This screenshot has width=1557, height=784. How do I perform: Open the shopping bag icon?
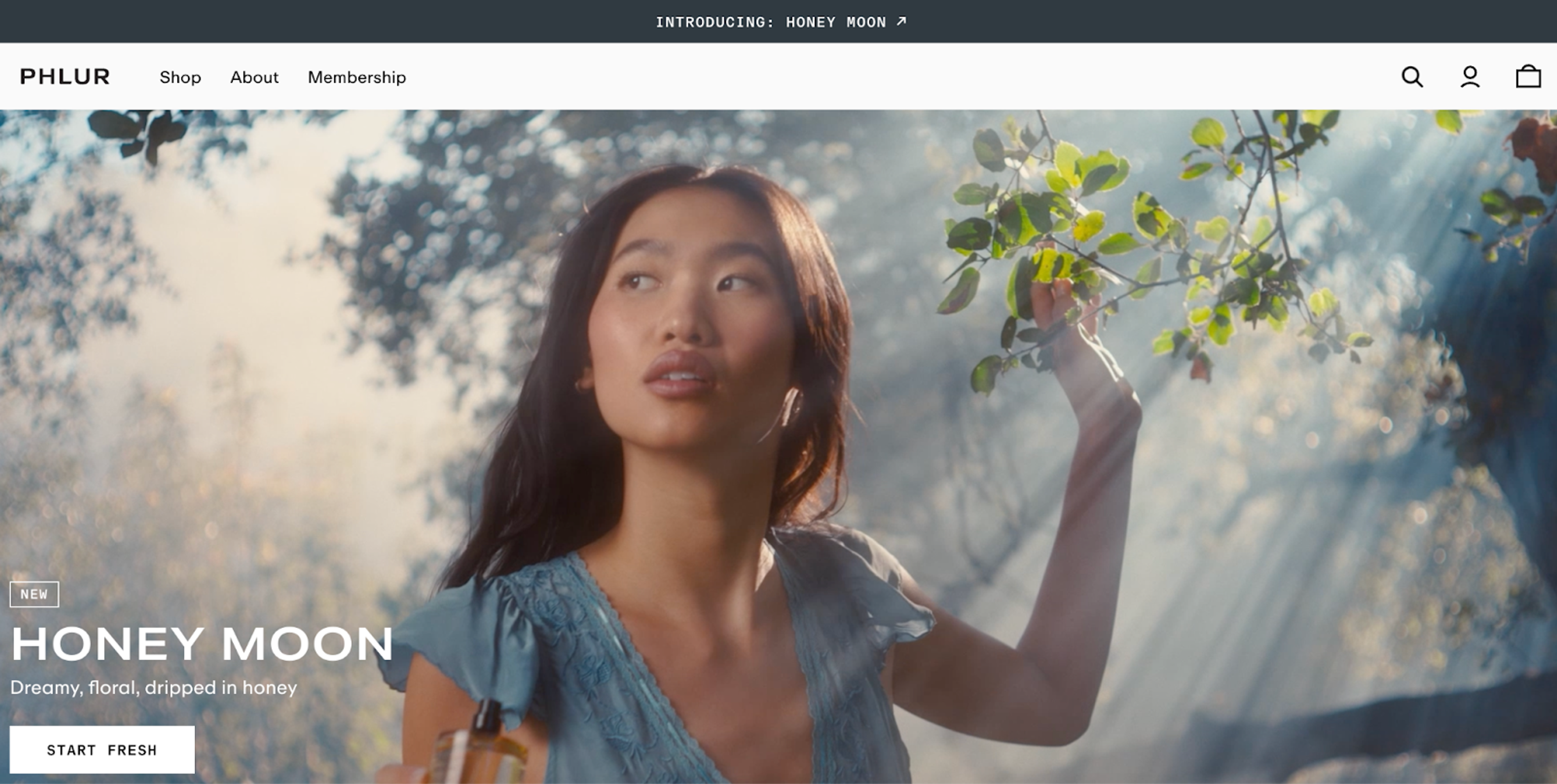(1528, 76)
